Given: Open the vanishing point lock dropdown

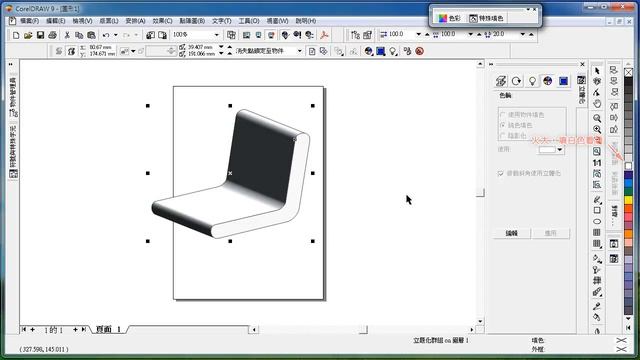Looking at the screenshot, I should pos(300,51).
